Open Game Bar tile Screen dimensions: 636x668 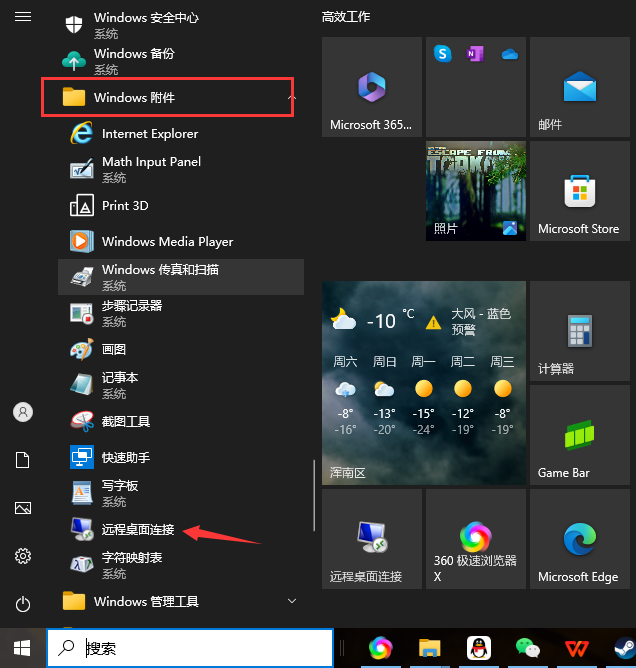point(578,436)
